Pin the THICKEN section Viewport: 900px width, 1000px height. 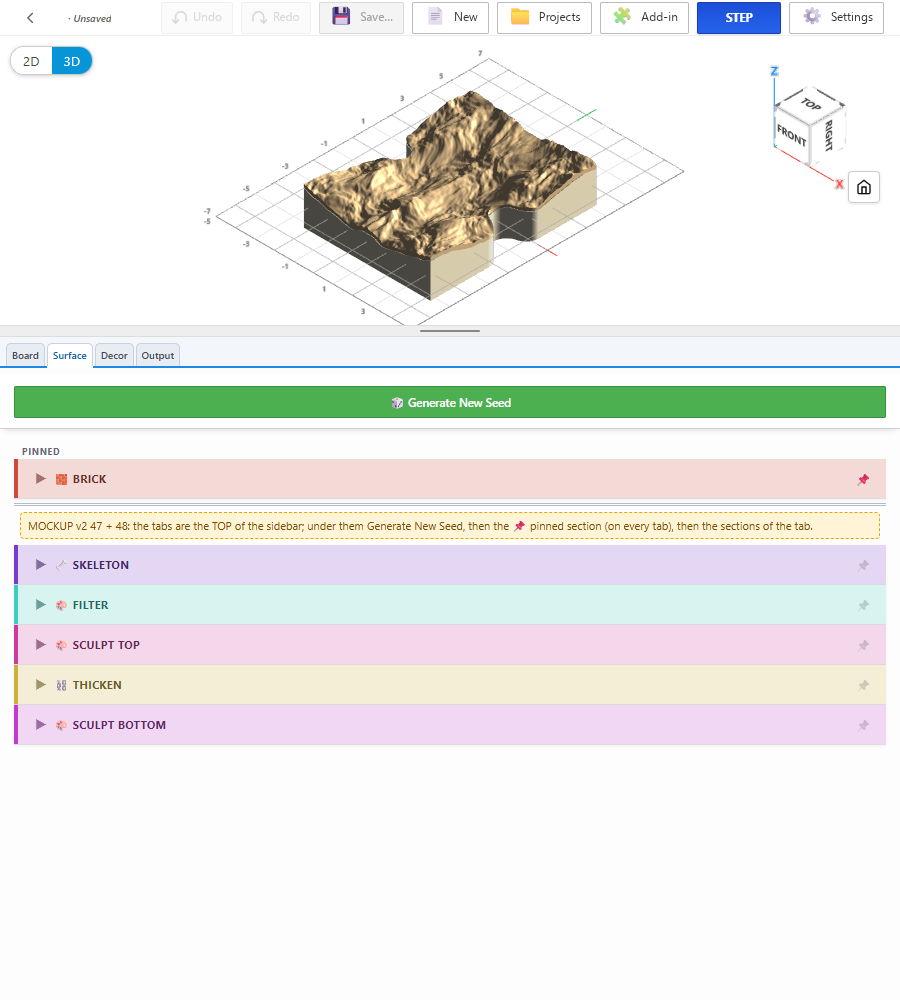(x=863, y=686)
